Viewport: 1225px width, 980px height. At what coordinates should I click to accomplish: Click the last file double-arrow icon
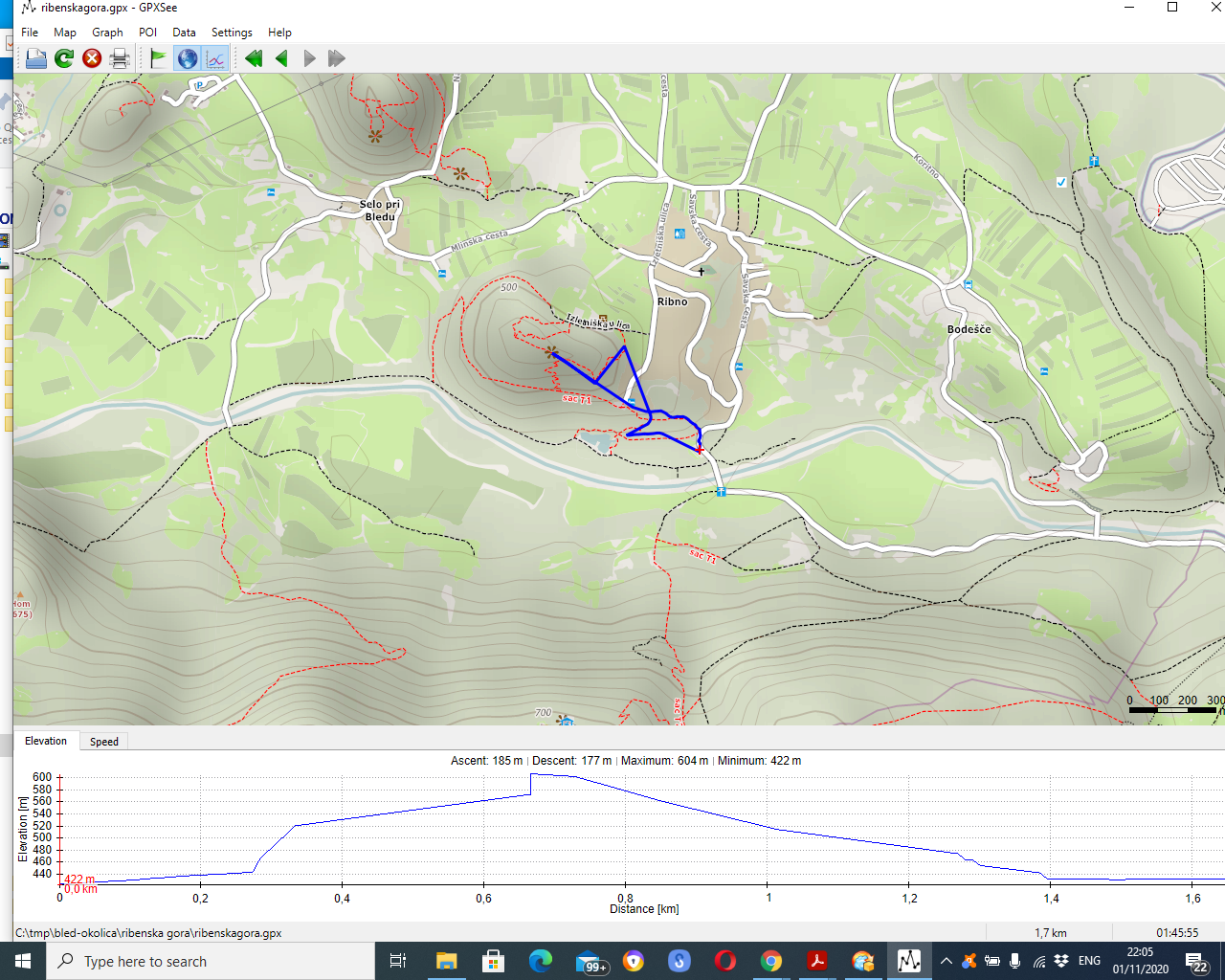[336, 59]
